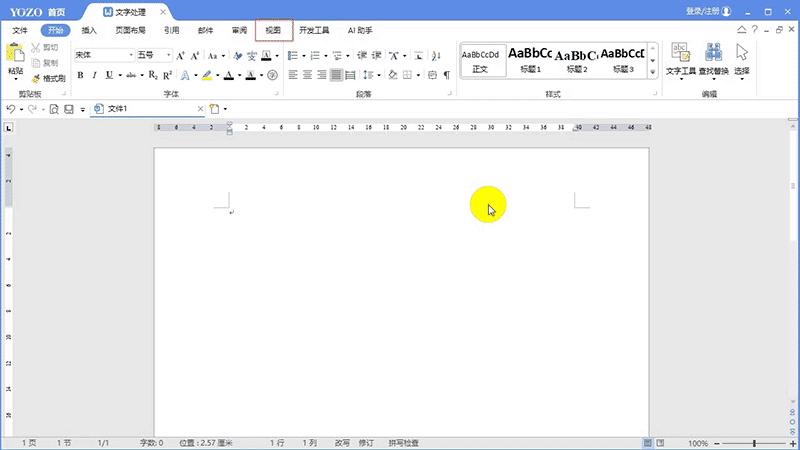Click the phonetic guide 变 icon
Screen dimensions: 800x450
[x=252, y=56]
